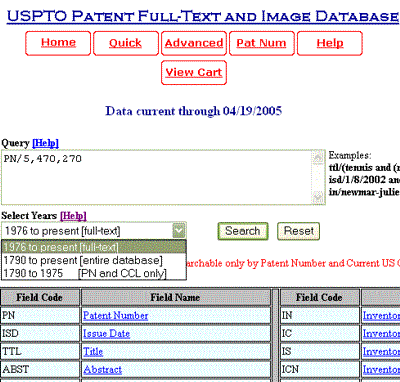Click the IN field code cell

pyautogui.click(x=320, y=315)
